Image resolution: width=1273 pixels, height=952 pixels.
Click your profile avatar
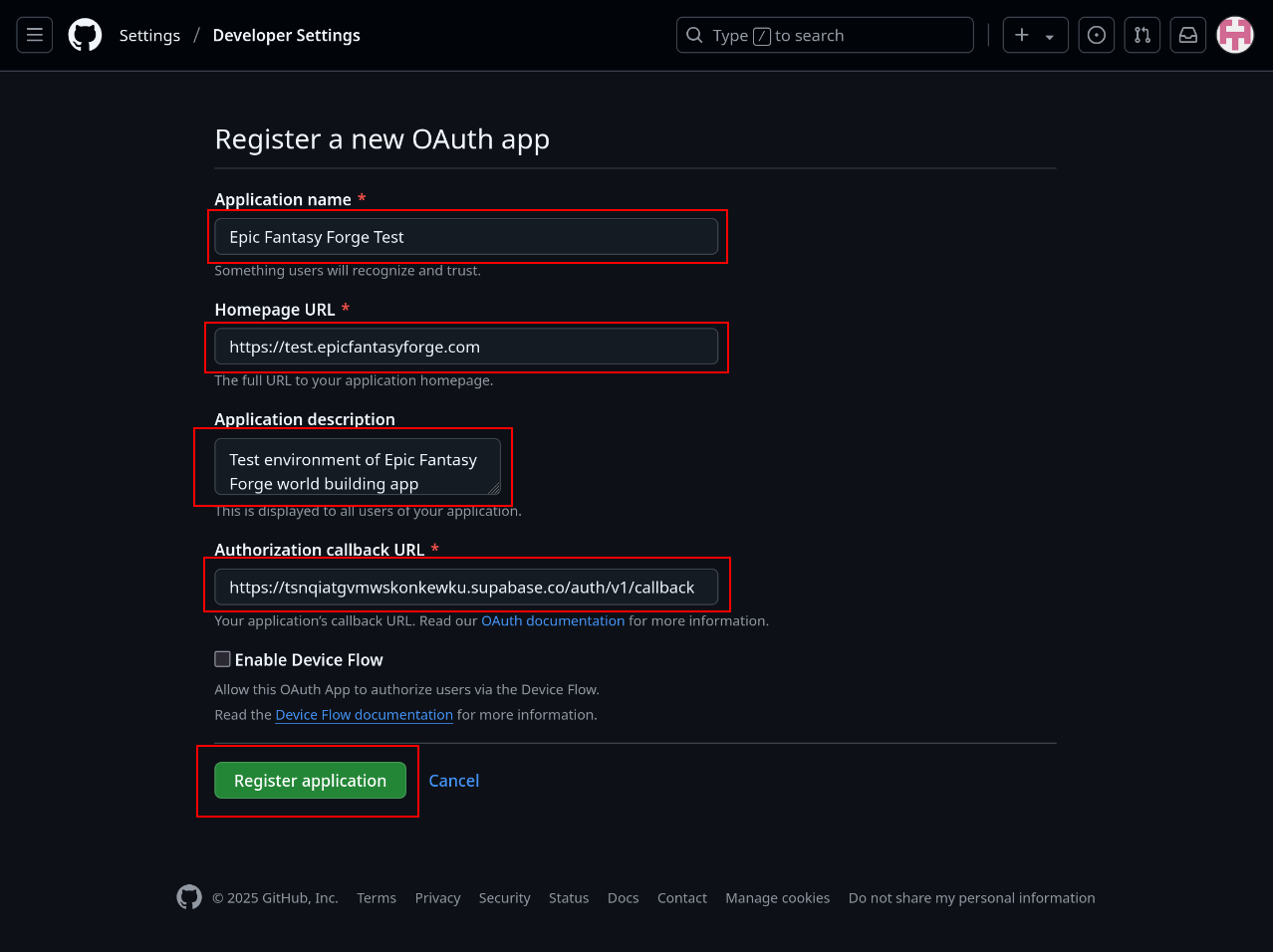pyautogui.click(x=1234, y=34)
